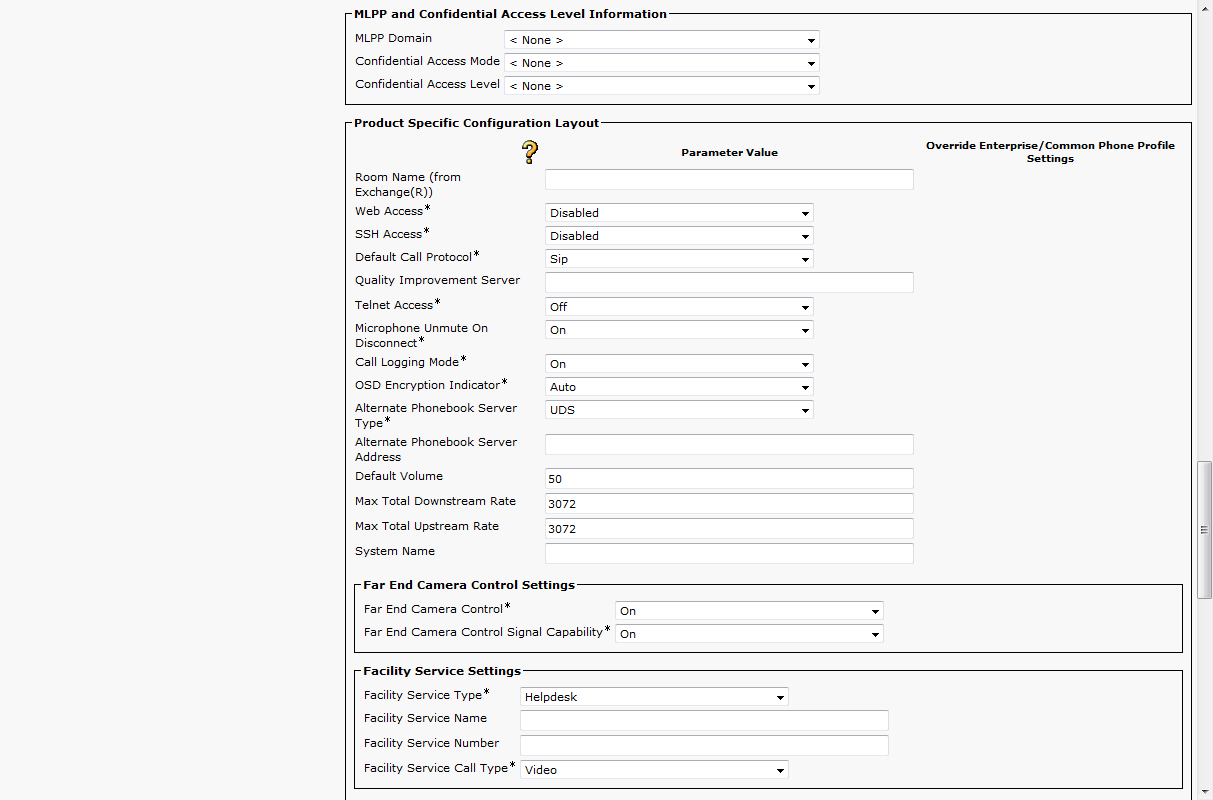The width and height of the screenshot is (1213, 800).
Task: Open the Confidential Access Level dropdown
Action: tap(661, 86)
